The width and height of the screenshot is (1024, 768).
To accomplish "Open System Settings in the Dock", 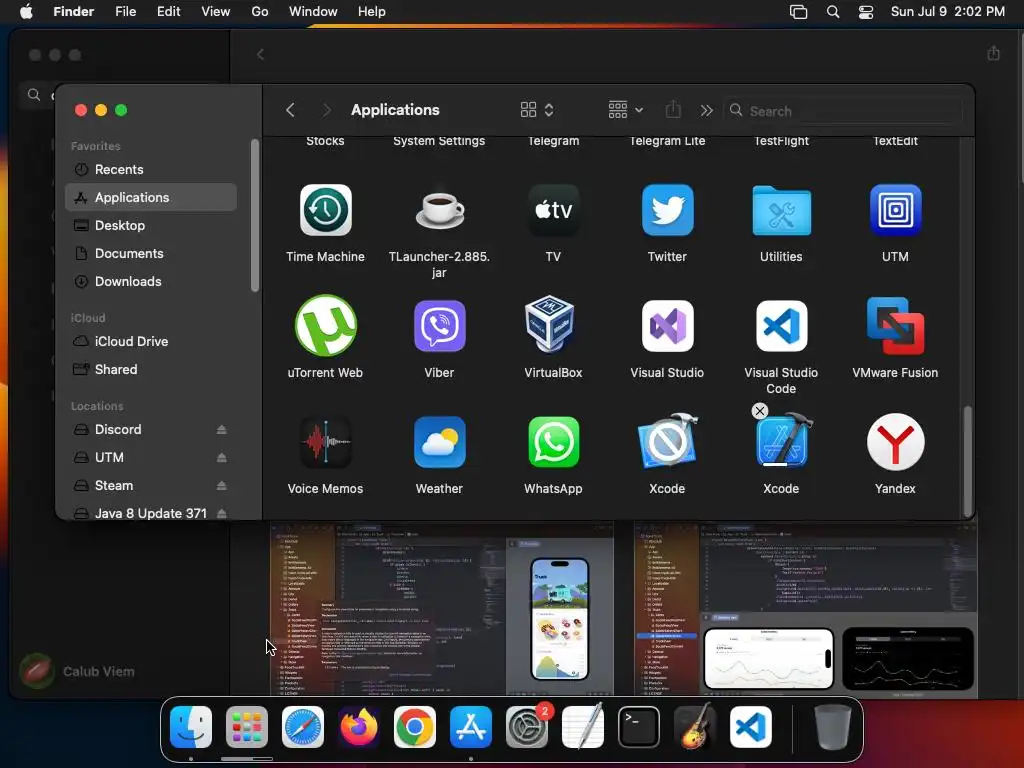I will click(527, 726).
